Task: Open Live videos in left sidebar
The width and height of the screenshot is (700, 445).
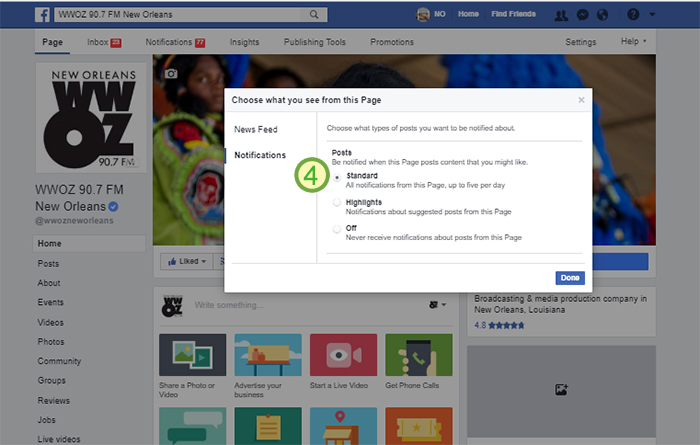Action: pos(59,439)
